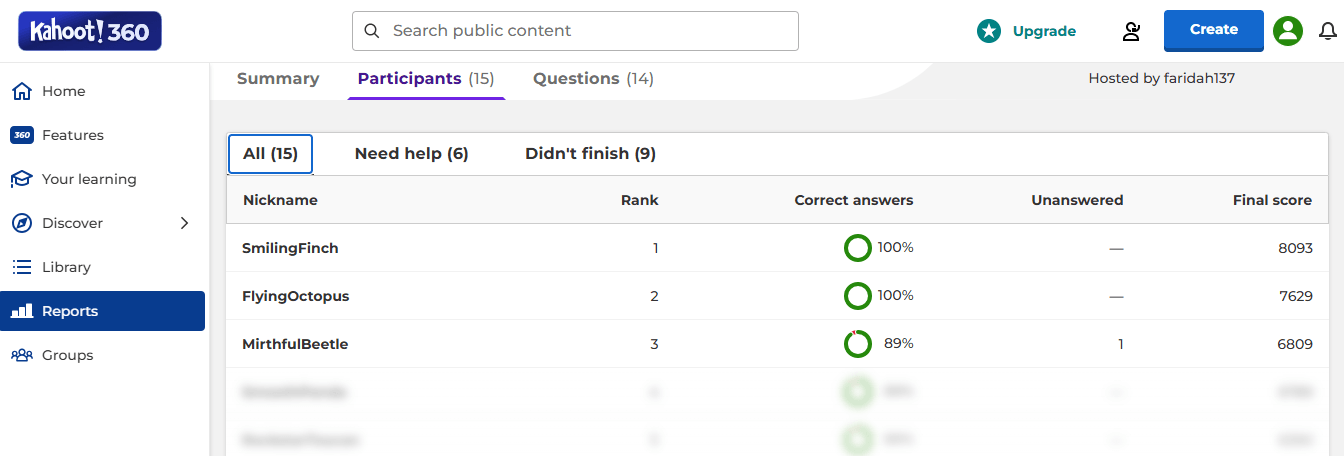Show the Didn't finish (9) participants
Screen dimensions: 1344x456
591,154
